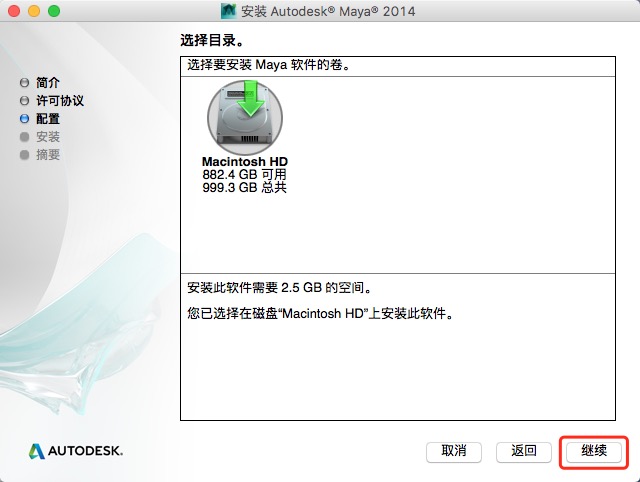Click the 选择要安装 Maya 软件的卷 text

(269, 64)
